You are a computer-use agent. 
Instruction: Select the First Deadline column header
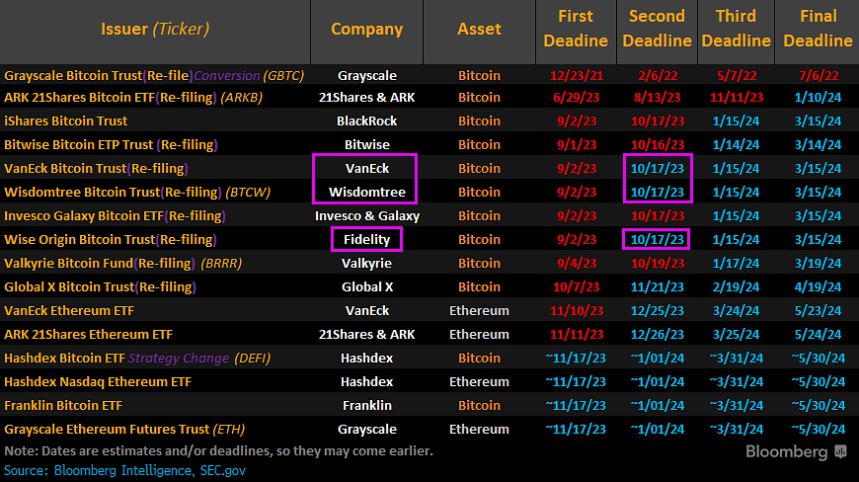point(576,29)
